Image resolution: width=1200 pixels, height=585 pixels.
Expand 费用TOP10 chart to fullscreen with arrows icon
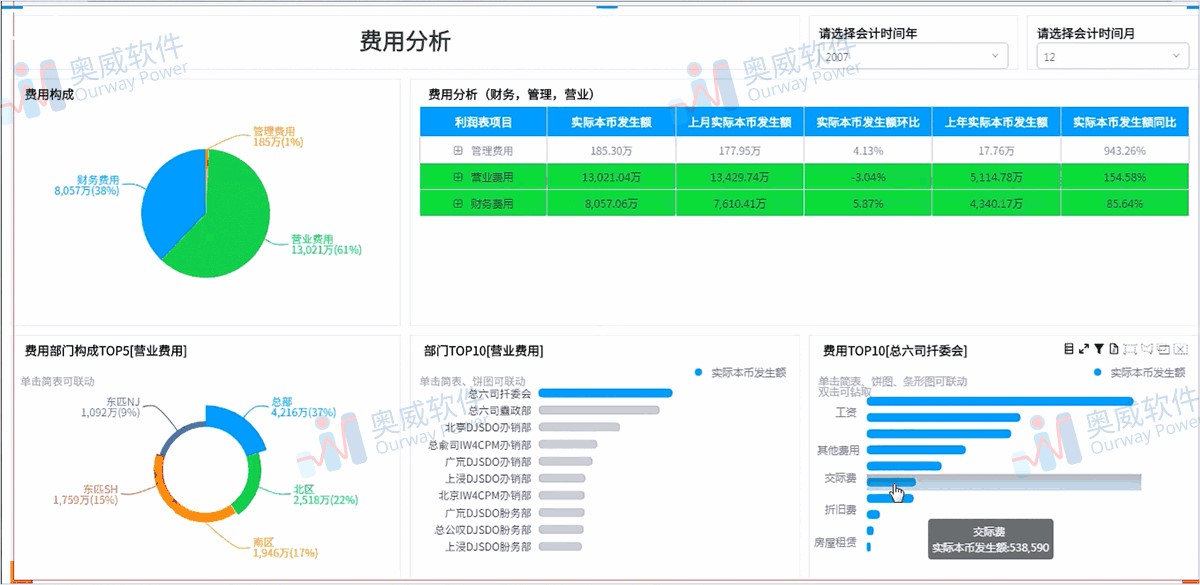coord(1083,348)
